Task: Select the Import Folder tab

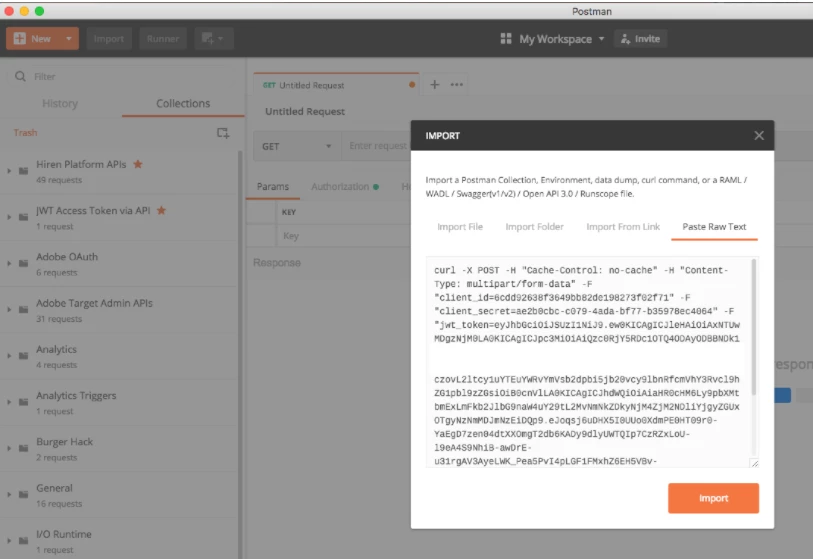Action: [534, 227]
